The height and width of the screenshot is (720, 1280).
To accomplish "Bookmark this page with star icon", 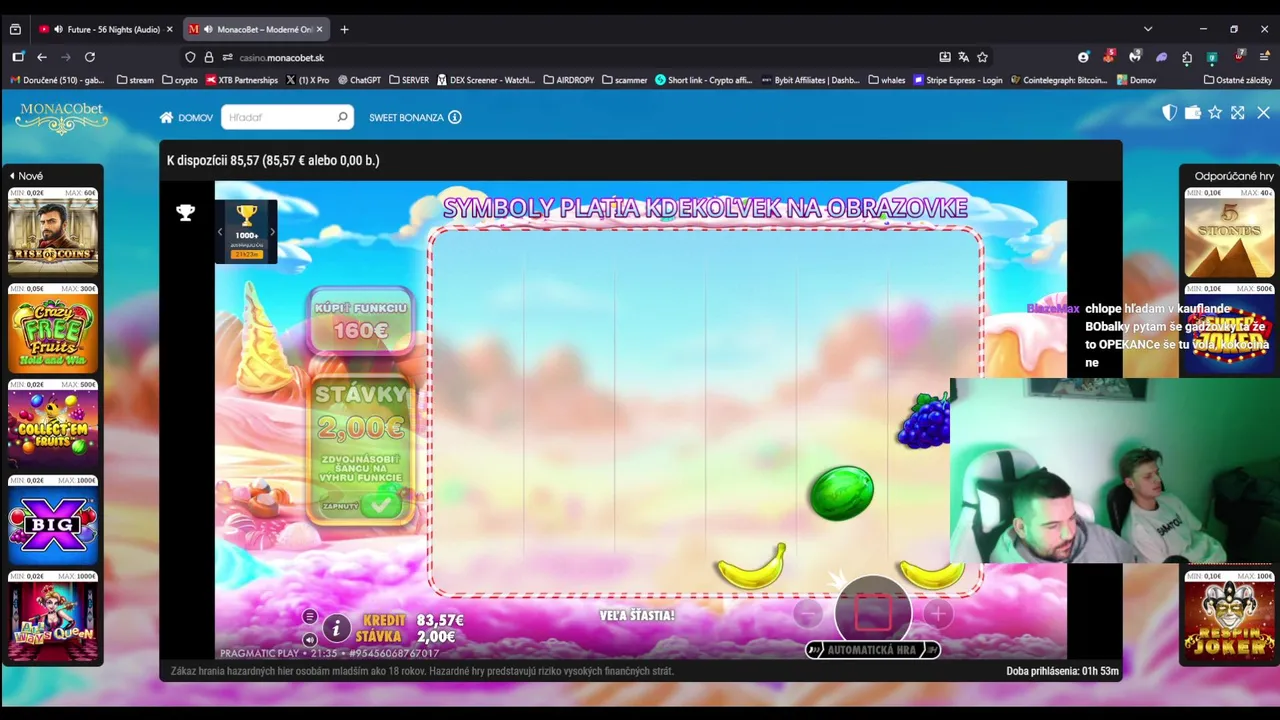I will (x=983, y=57).
